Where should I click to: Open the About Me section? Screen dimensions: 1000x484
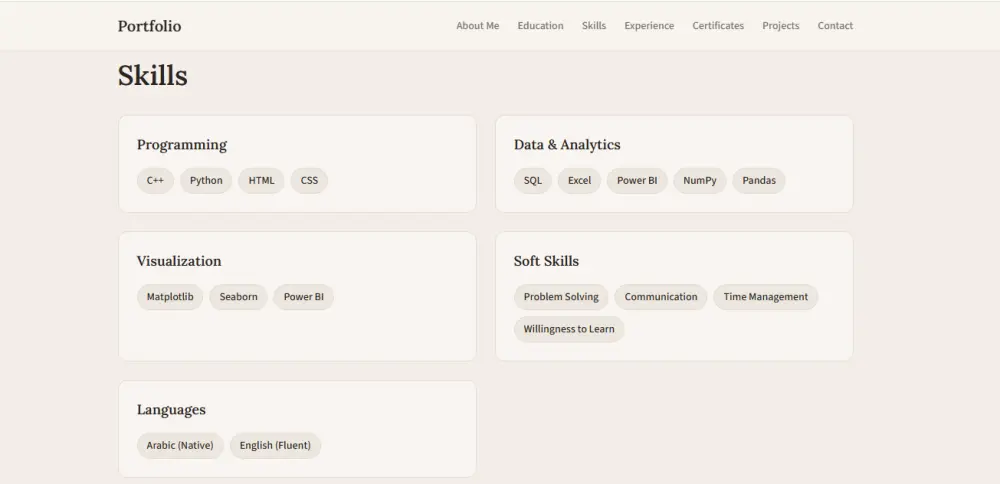pos(477,26)
